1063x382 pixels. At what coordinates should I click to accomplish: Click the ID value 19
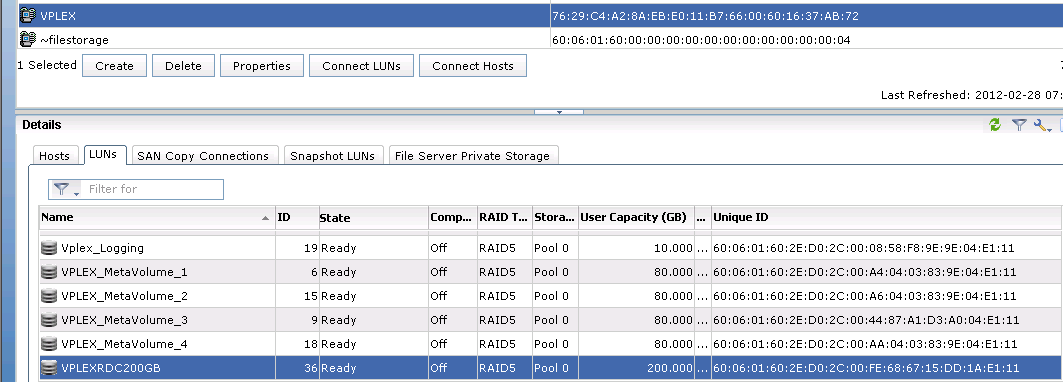pyautogui.click(x=310, y=248)
